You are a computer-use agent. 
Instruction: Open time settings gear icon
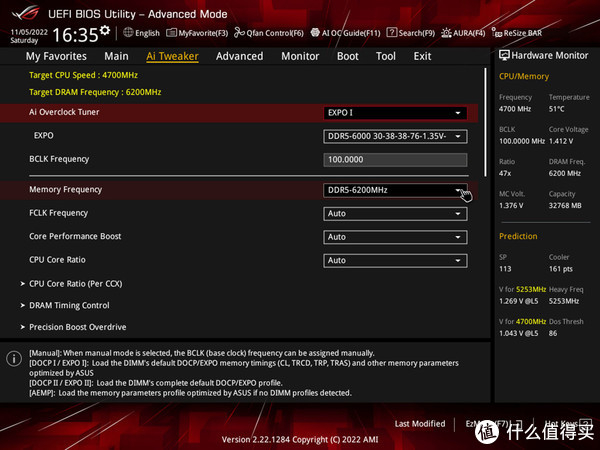tap(104, 31)
